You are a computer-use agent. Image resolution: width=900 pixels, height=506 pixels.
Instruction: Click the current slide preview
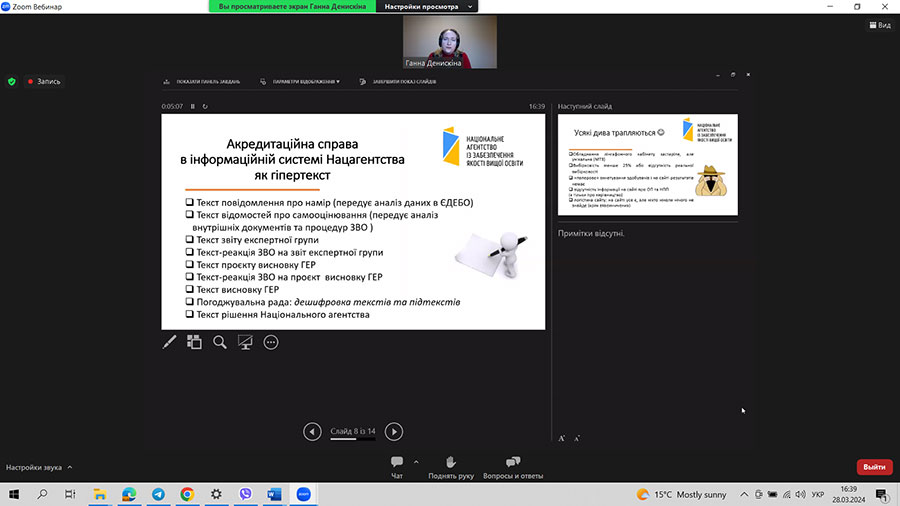point(353,221)
